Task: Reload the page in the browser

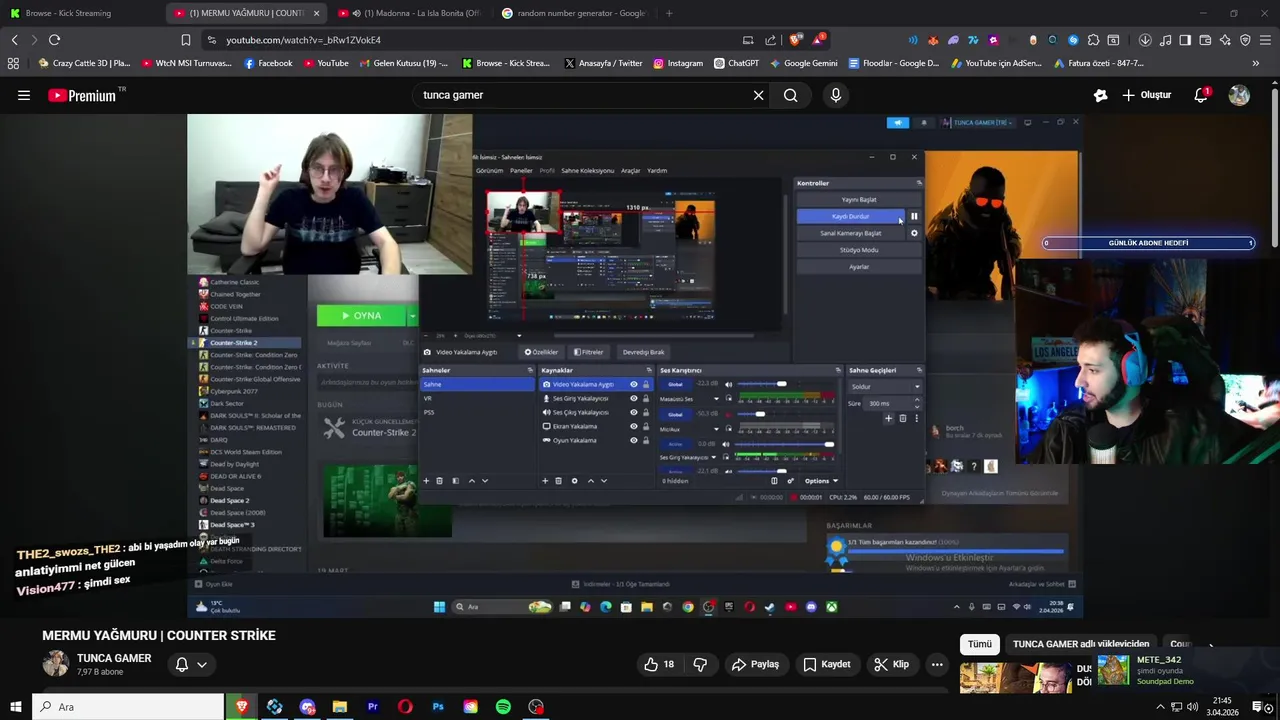Action: [x=54, y=40]
